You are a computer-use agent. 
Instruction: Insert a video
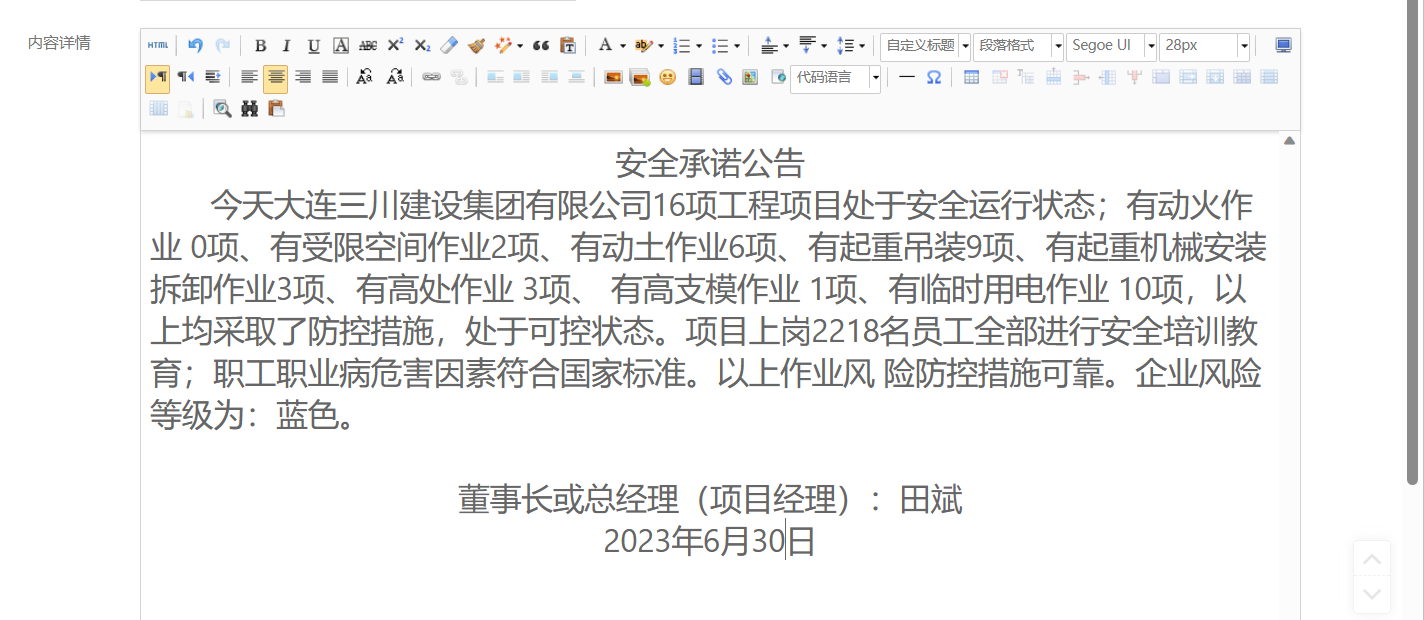click(x=696, y=77)
